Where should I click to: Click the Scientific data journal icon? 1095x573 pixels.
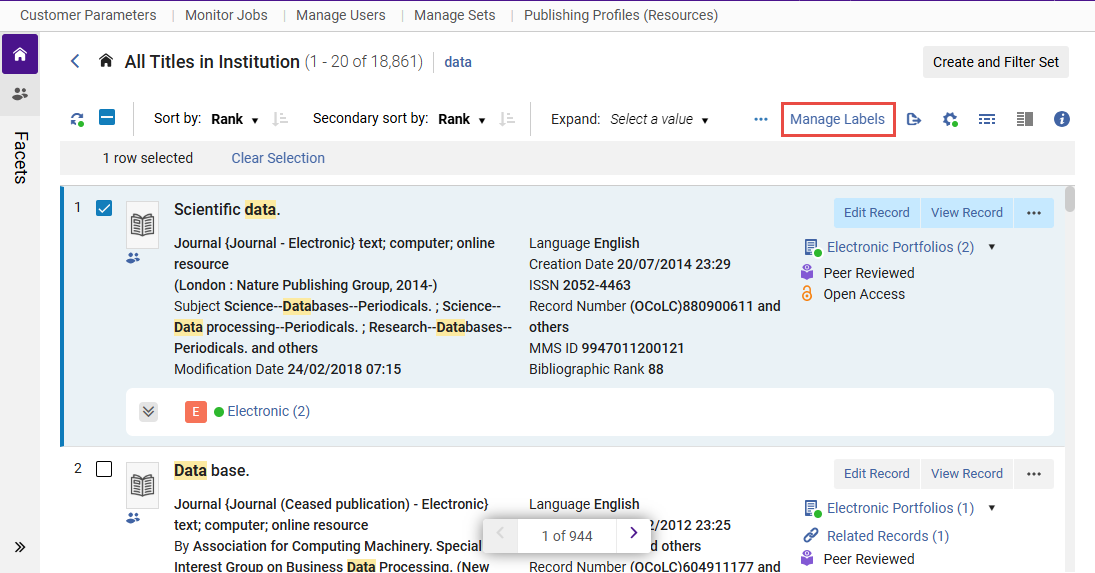point(142,225)
